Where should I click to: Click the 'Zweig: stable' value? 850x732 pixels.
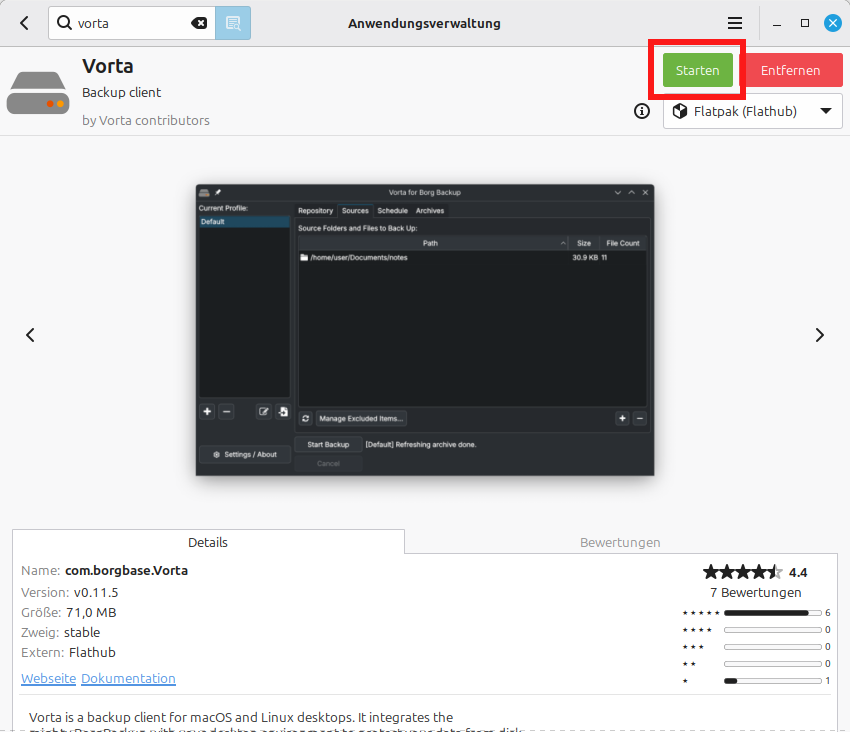[x=82, y=632]
